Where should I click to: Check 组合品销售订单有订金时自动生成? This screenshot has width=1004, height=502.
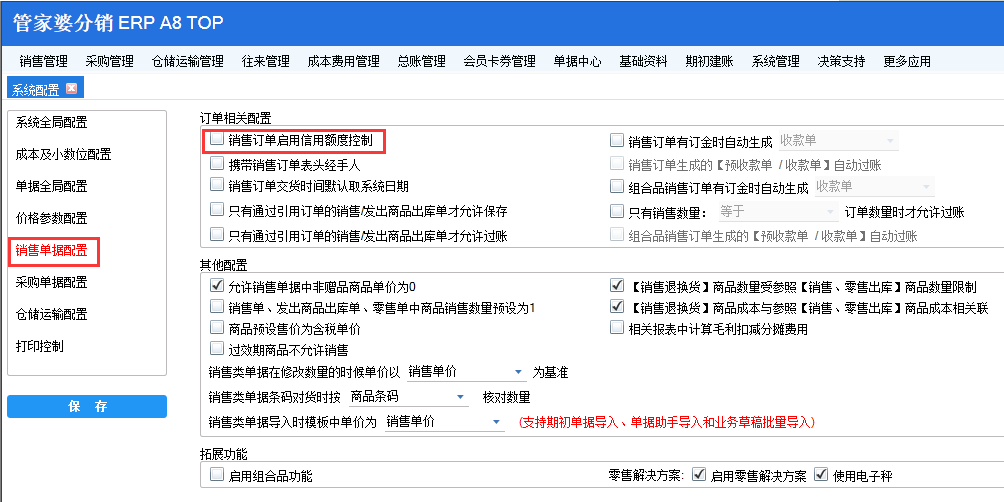point(617,186)
